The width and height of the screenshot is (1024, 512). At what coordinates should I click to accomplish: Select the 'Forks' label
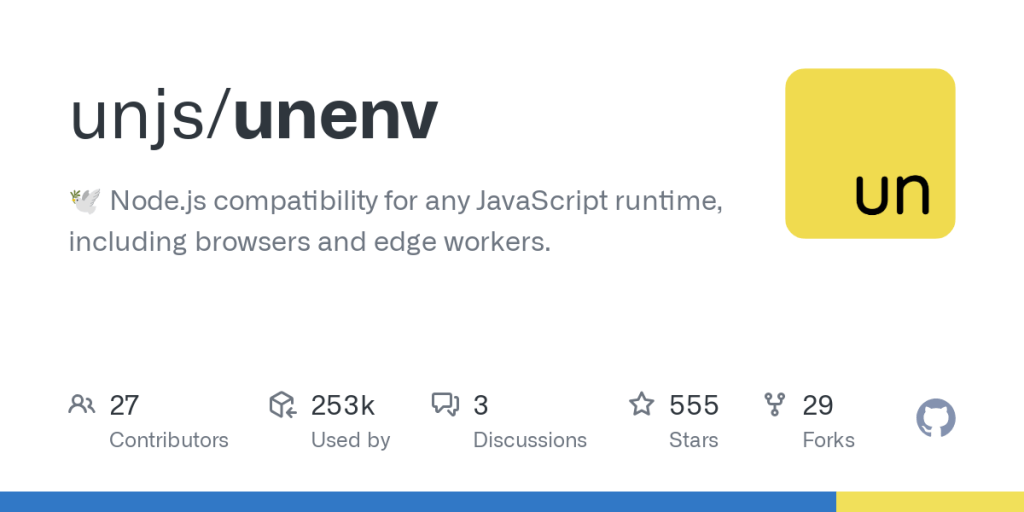828,440
